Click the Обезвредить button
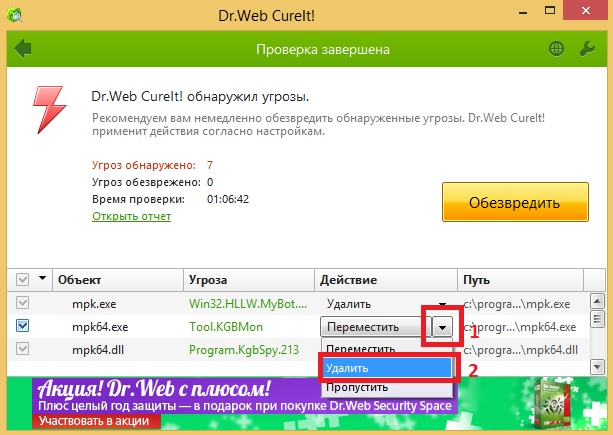This screenshot has height=435, width=613. click(x=515, y=202)
